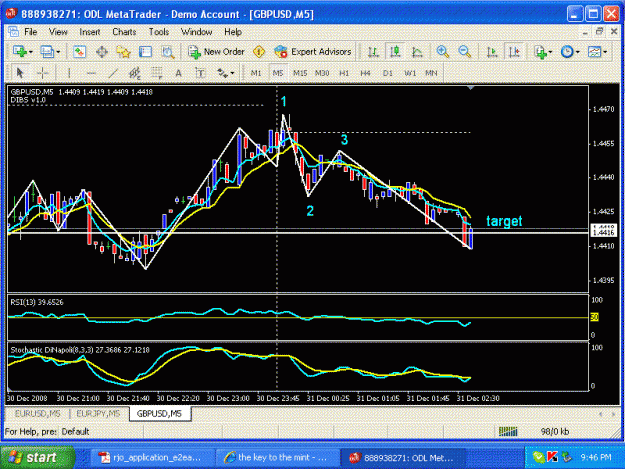Select the Fibonacci retracement tool

point(157,73)
